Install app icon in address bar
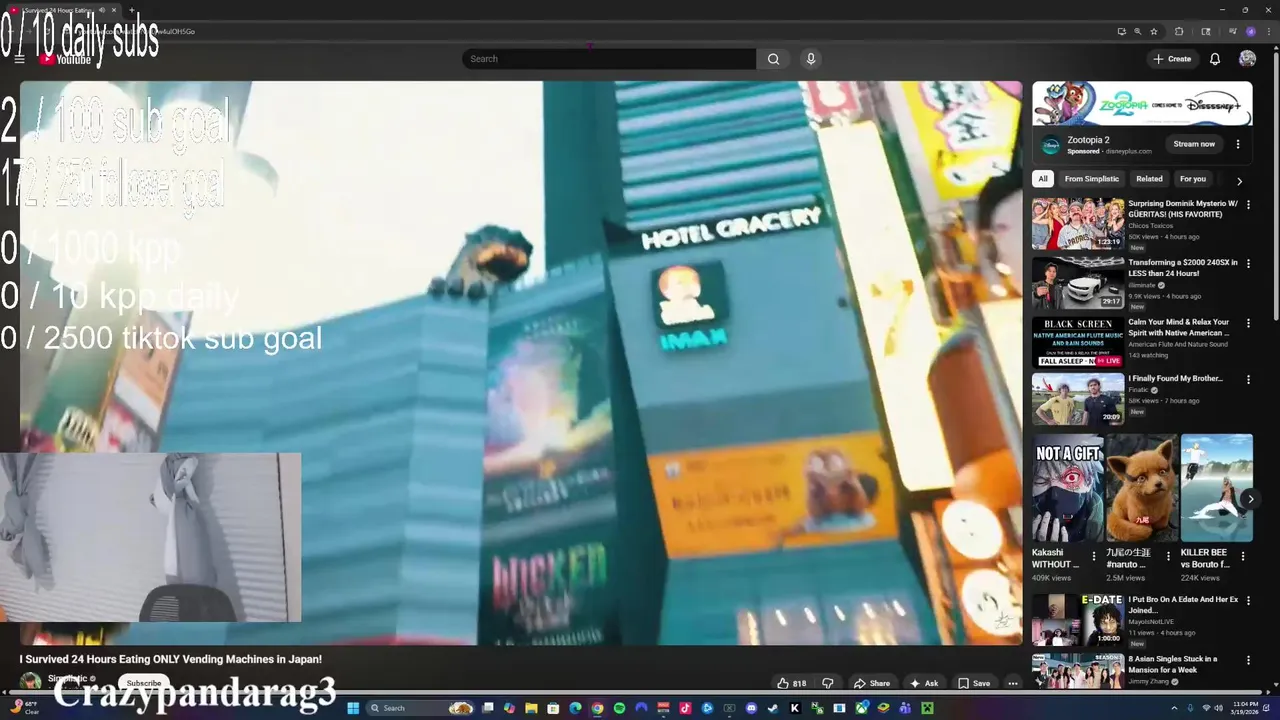Image resolution: width=1280 pixels, height=720 pixels. (1122, 31)
